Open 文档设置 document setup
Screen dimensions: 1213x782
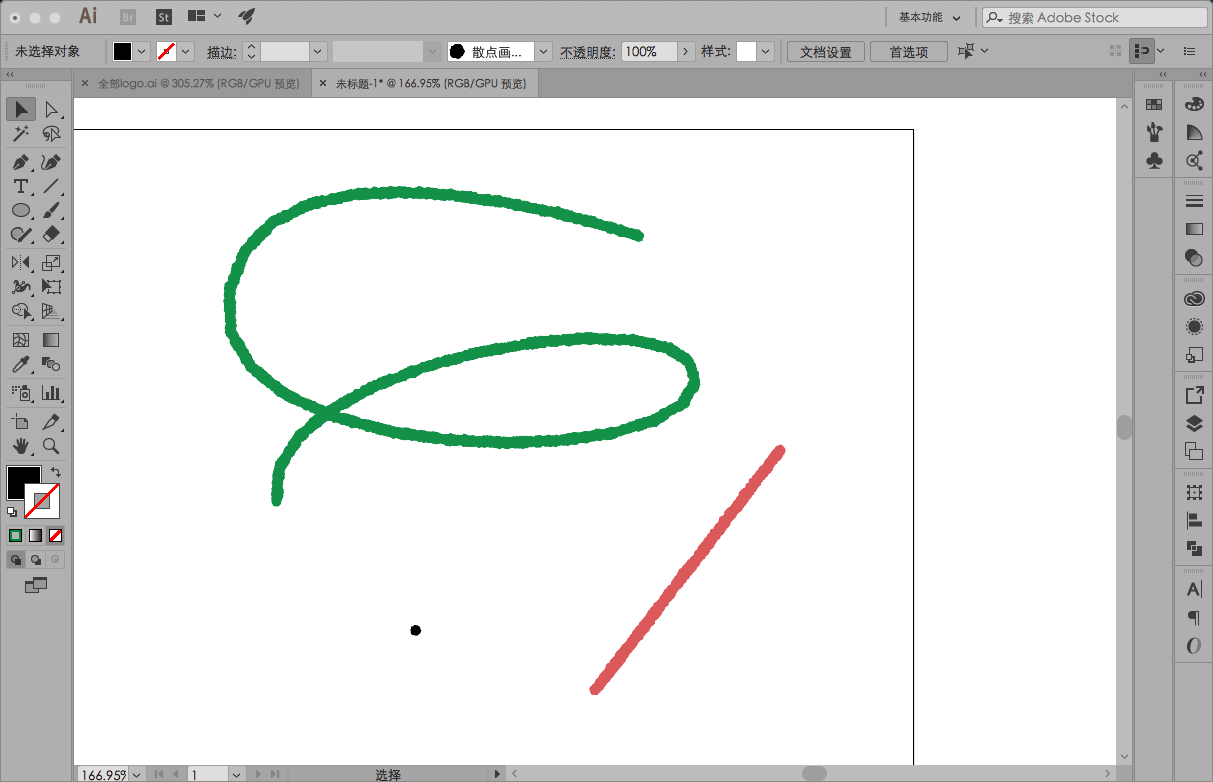(x=826, y=52)
